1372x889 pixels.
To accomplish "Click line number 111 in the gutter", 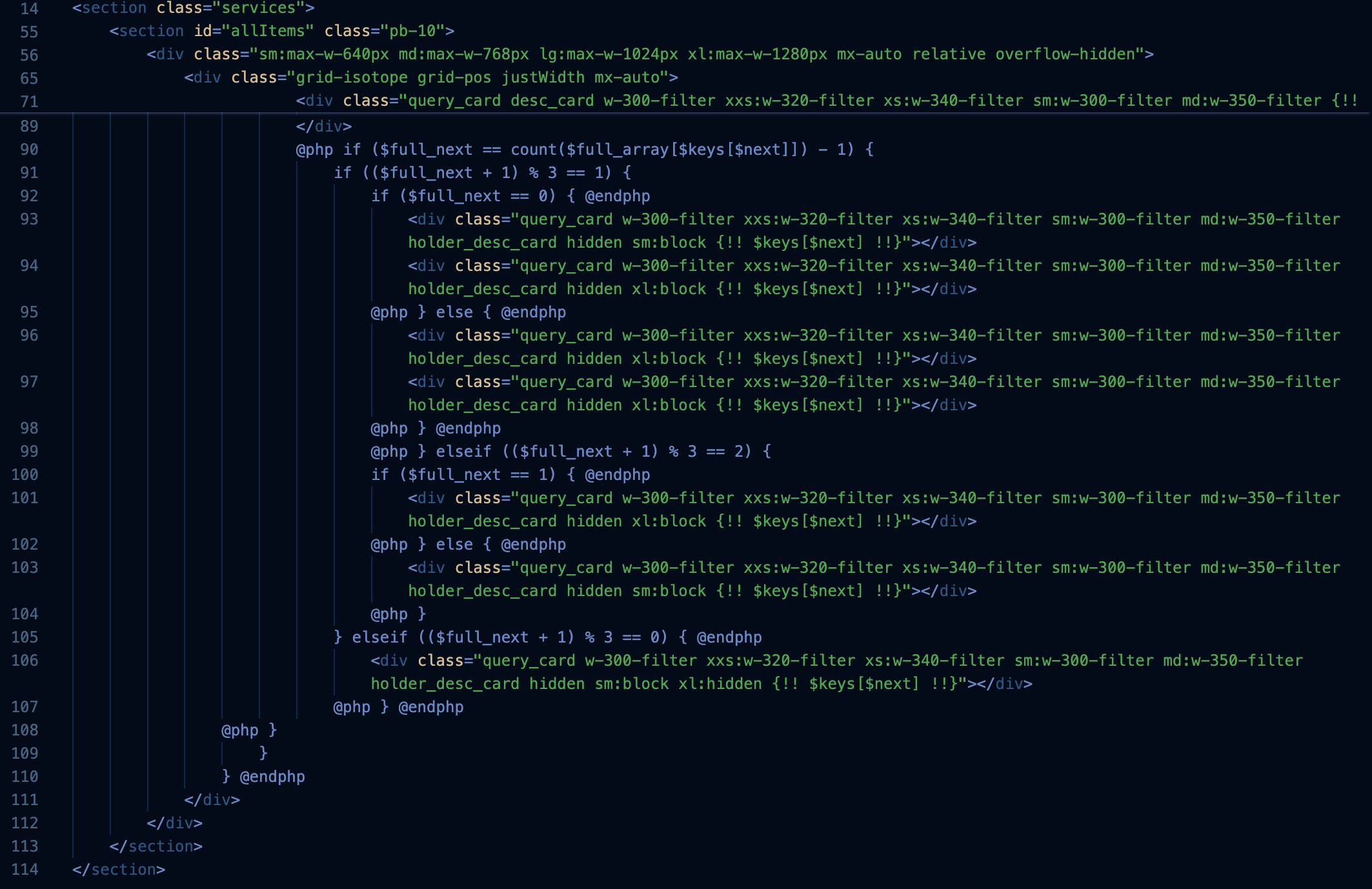I will pyautogui.click(x=25, y=800).
